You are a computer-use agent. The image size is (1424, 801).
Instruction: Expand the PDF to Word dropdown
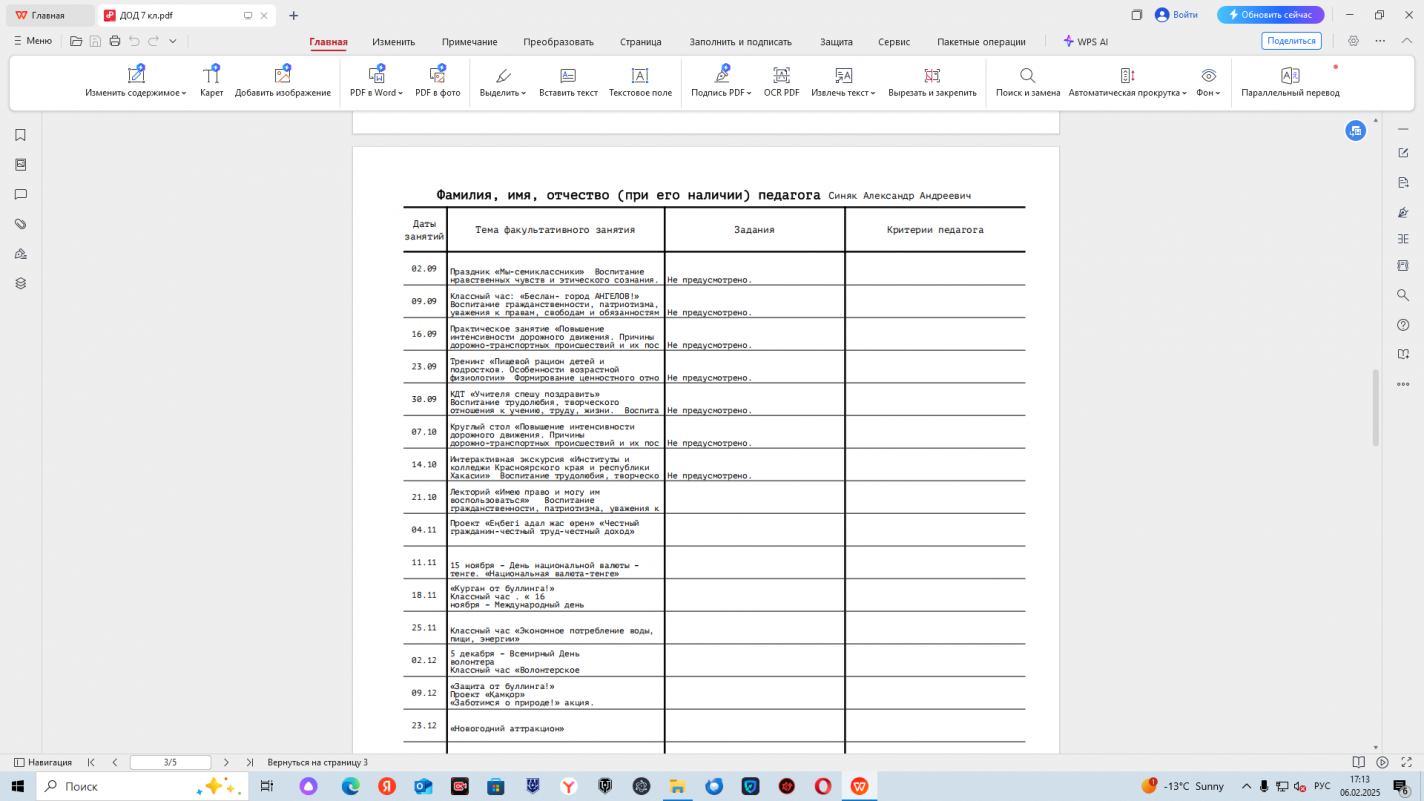(376, 93)
